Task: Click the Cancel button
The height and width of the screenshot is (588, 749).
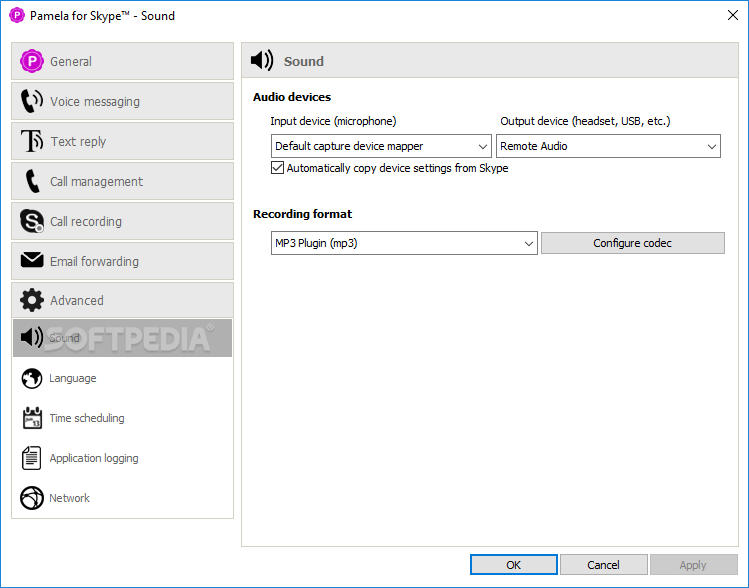Action: tap(603, 565)
